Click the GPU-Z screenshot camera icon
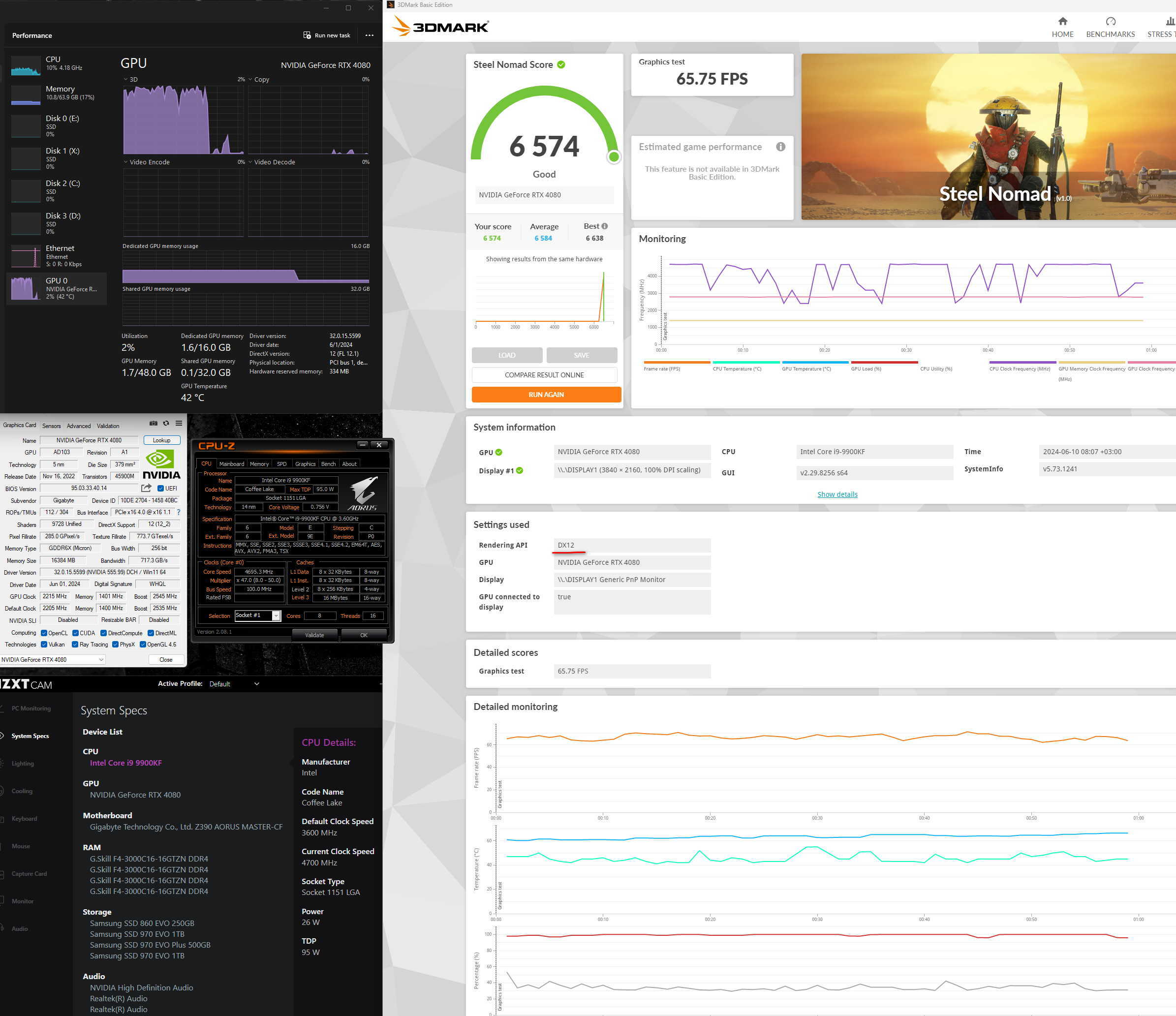1176x1016 pixels. [153, 424]
